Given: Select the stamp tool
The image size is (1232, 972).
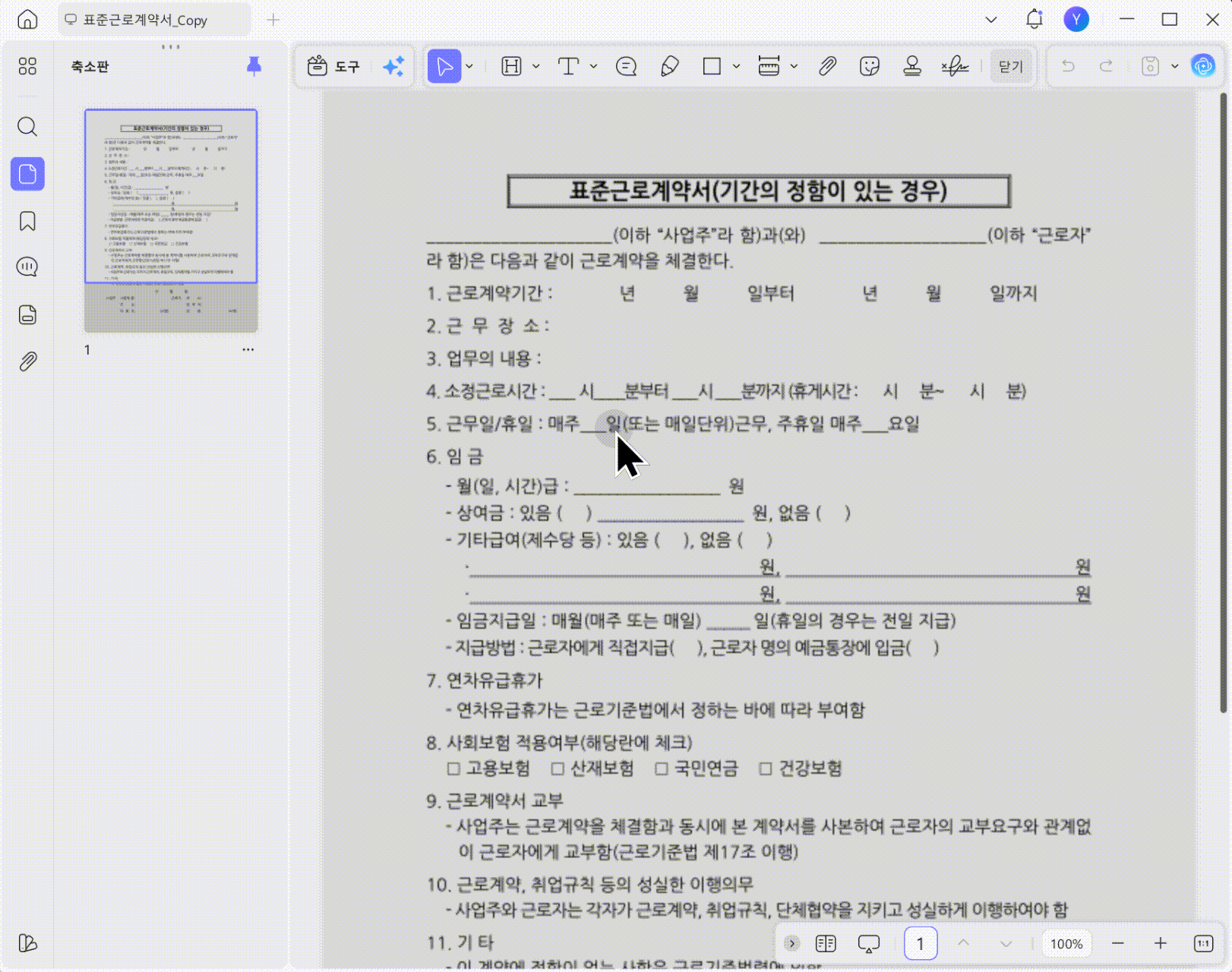Looking at the screenshot, I should (912, 67).
